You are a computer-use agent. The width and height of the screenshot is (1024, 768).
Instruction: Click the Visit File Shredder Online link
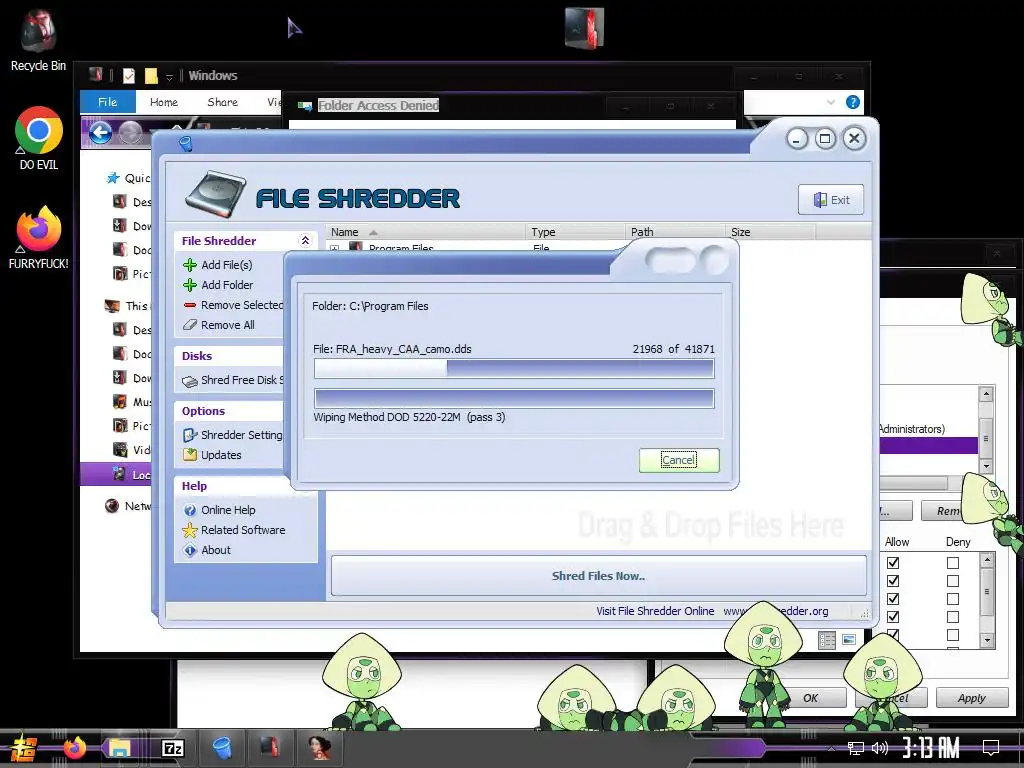655,611
